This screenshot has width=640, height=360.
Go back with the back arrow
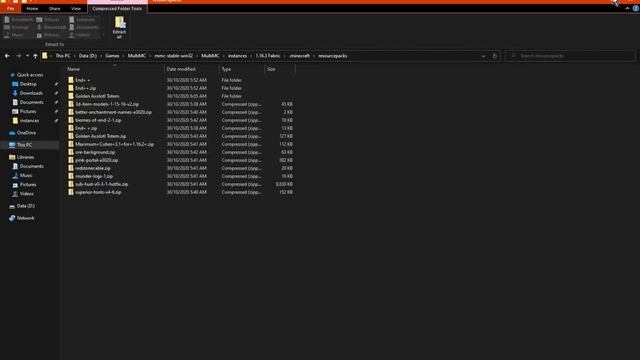tap(7, 56)
